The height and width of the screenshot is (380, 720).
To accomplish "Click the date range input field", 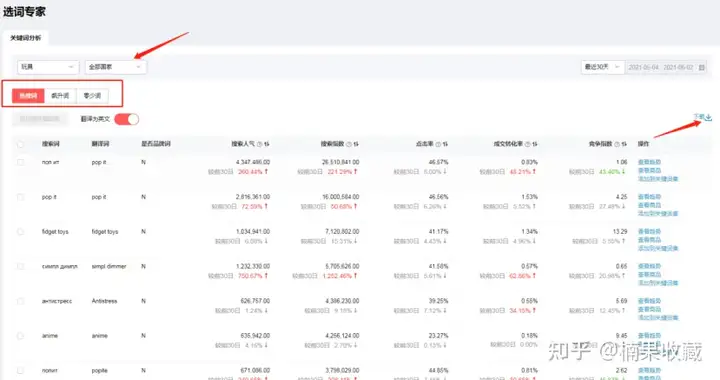I will pyautogui.click(x=660, y=67).
